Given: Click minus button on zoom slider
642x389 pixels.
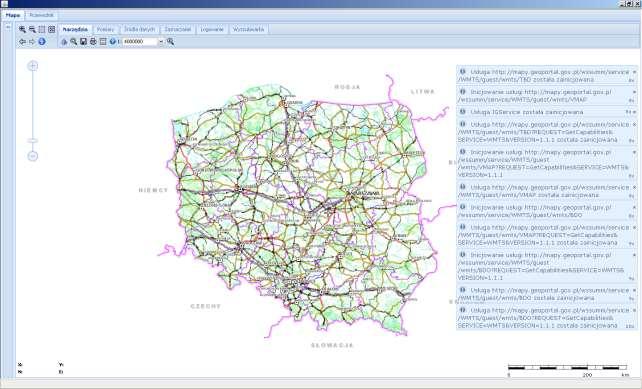Looking at the screenshot, I should pos(33,156).
